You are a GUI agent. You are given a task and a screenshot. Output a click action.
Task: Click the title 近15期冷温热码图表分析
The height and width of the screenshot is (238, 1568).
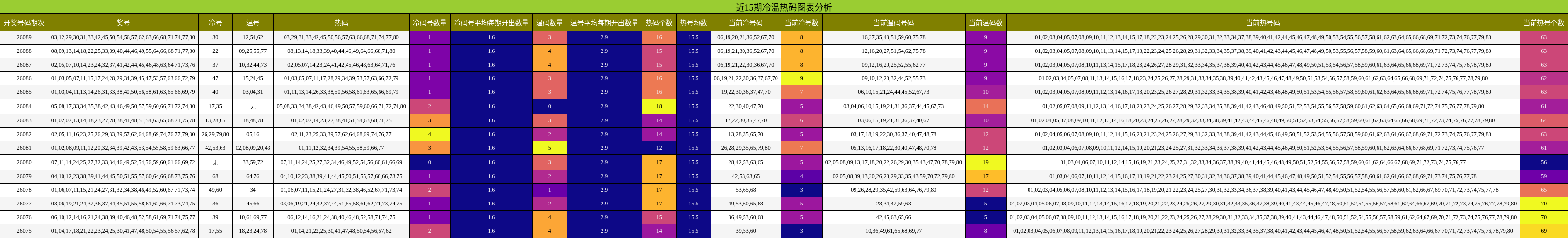tap(783, 7)
